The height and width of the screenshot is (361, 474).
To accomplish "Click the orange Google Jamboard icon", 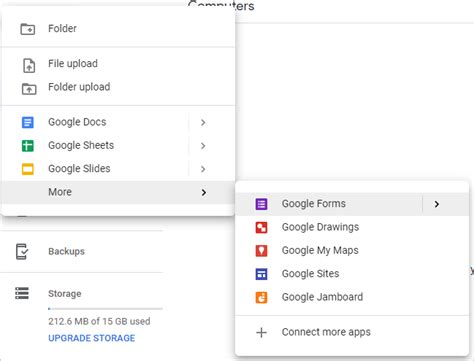I will point(261,297).
